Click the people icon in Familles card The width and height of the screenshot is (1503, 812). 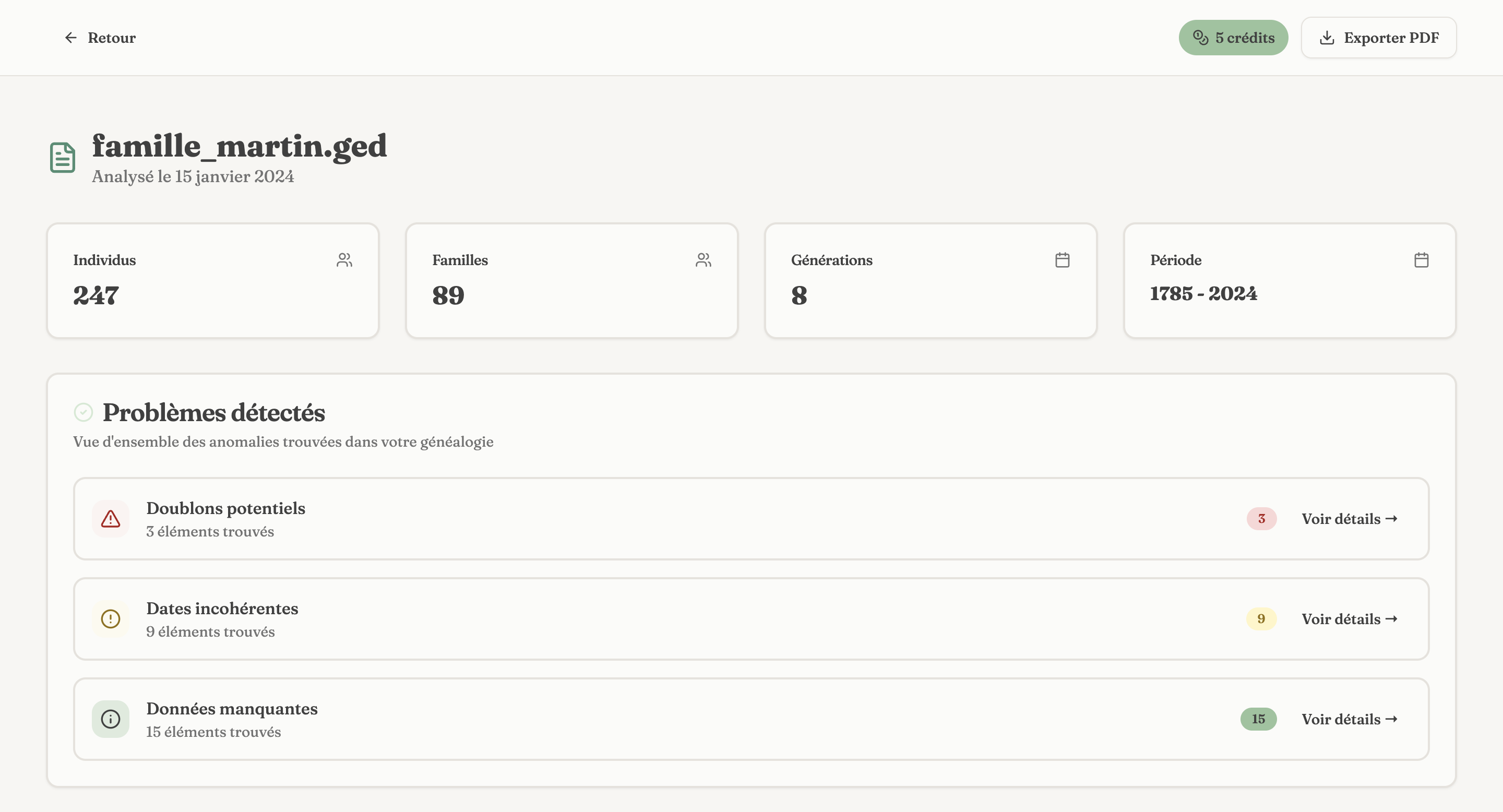(x=703, y=260)
